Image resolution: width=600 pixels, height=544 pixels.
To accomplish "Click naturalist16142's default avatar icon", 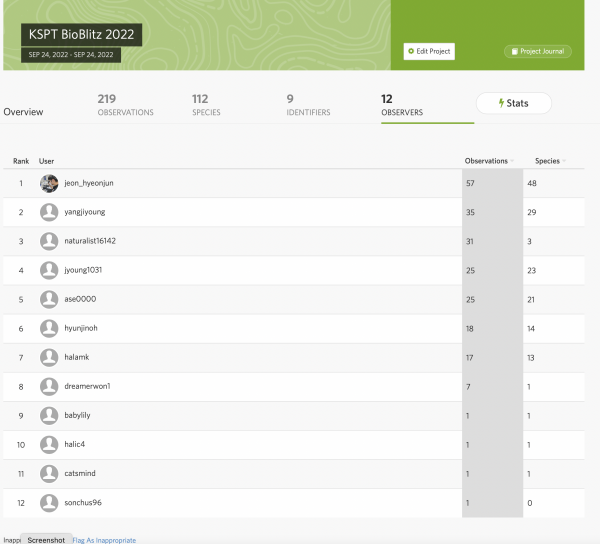I will click(x=49, y=241).
